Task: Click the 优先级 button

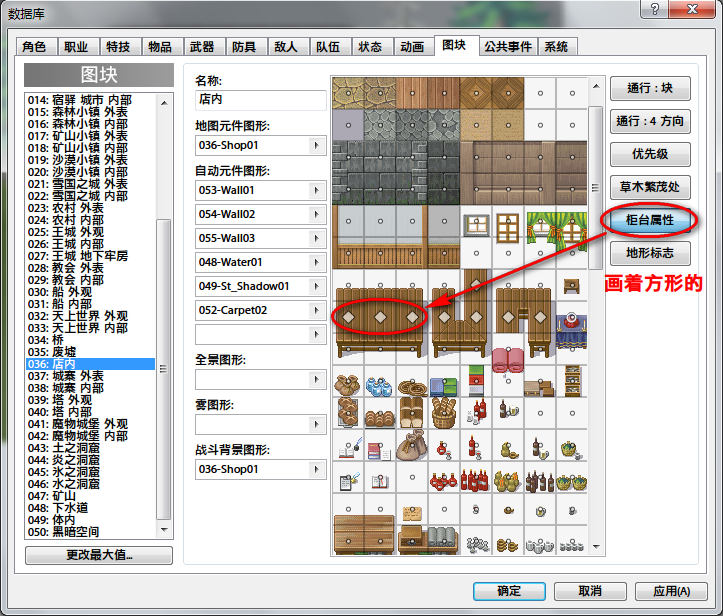Action: pyautogui.click(x=650, y=154)
